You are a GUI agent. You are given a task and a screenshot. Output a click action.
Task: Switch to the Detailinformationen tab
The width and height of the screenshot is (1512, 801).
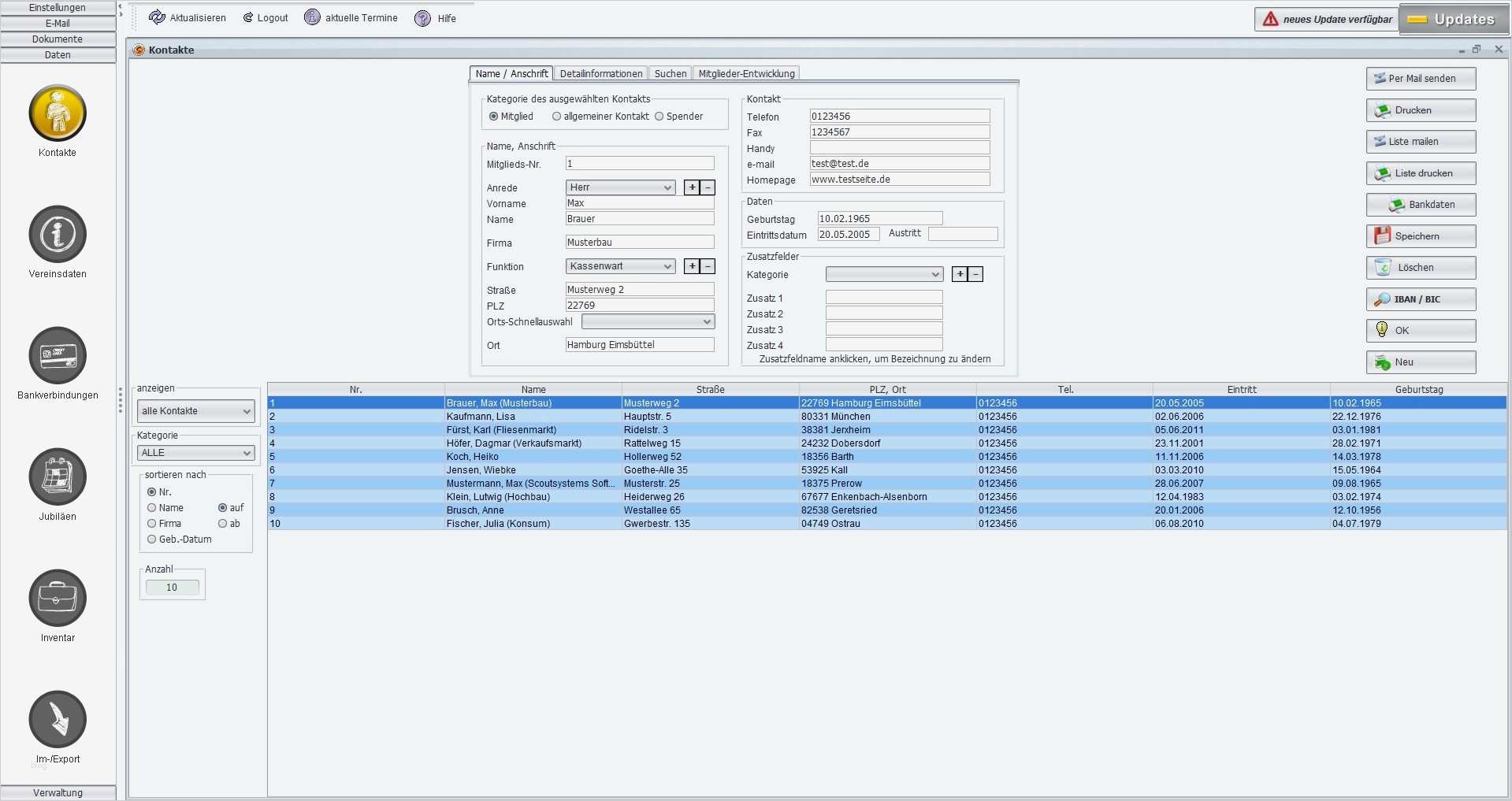[601, 73]
